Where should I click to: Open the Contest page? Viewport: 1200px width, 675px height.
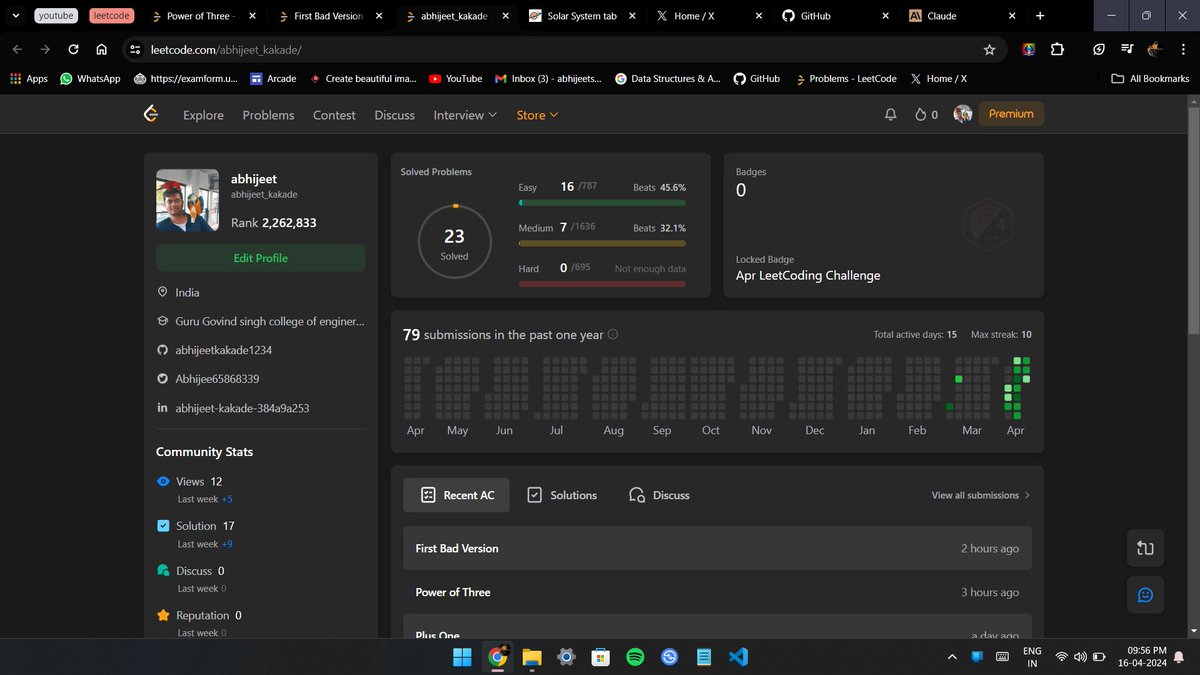click(334, 115)
